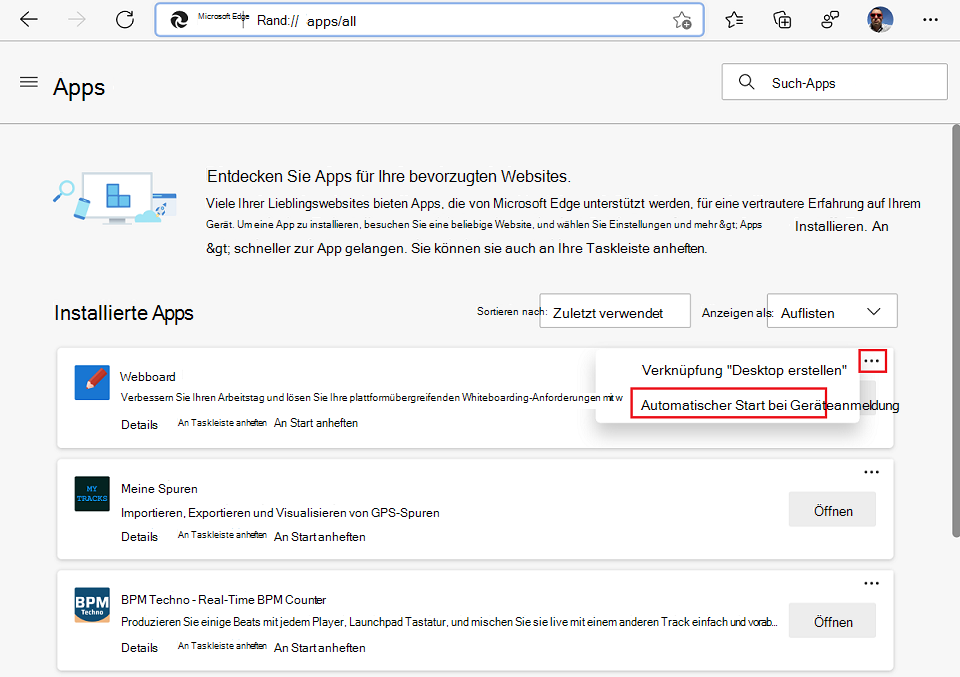Click An Taskleiste anheften for Meine Spuren
This screenshot has height=677, width=960.
(x=222, y=535)
